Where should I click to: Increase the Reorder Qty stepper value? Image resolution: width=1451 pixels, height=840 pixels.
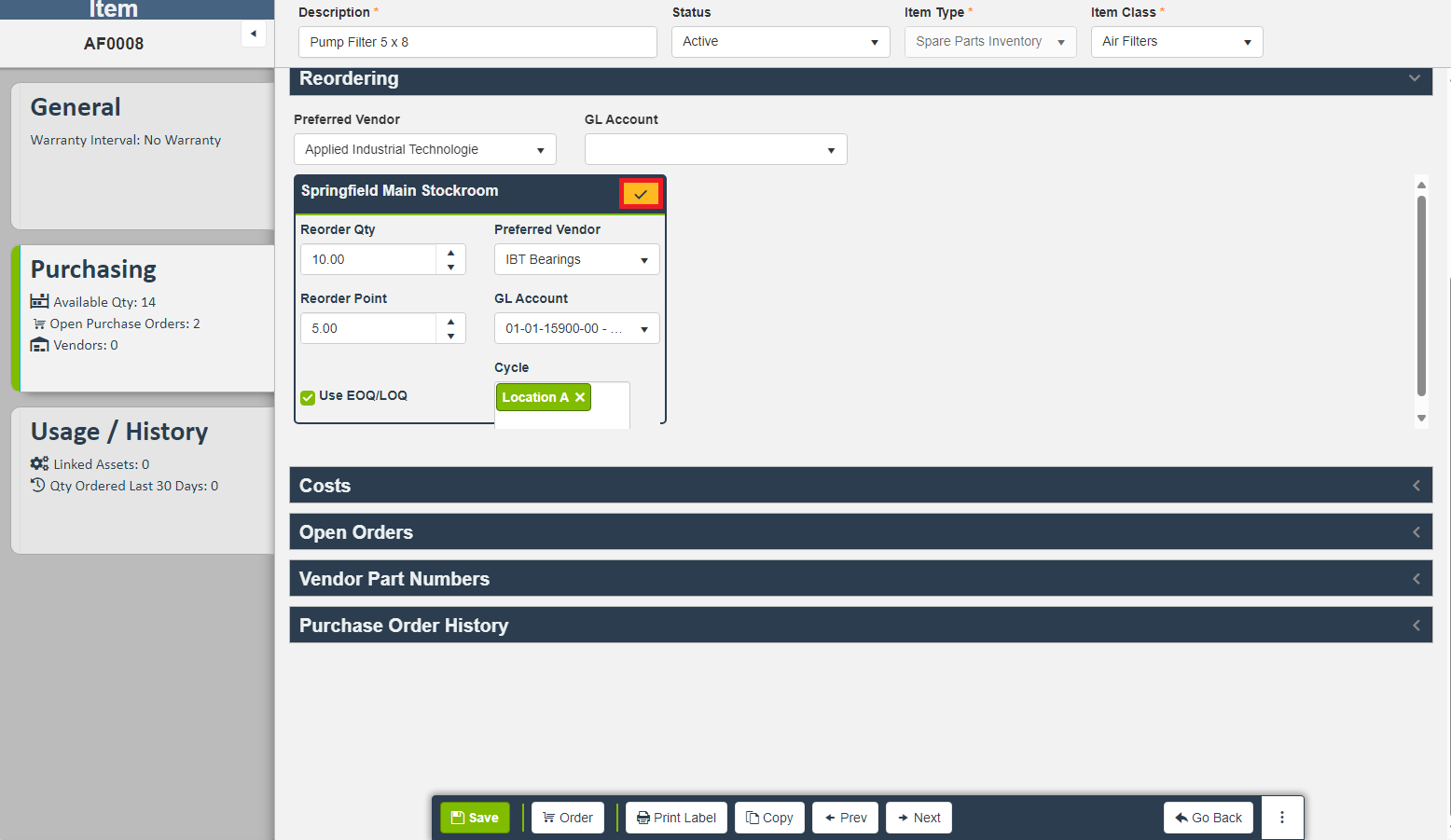click(451, 253)
